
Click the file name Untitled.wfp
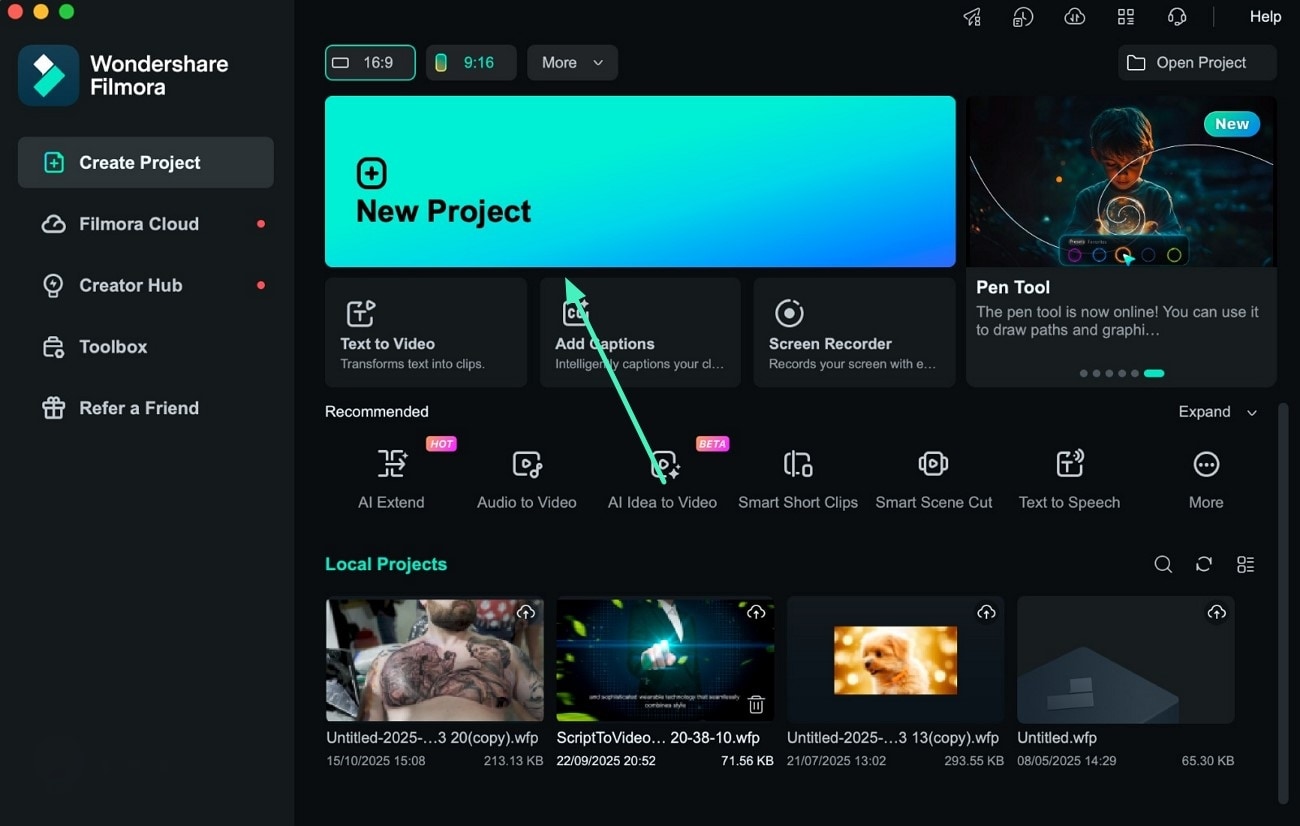pyautogui.click(x=1057, y=738)
